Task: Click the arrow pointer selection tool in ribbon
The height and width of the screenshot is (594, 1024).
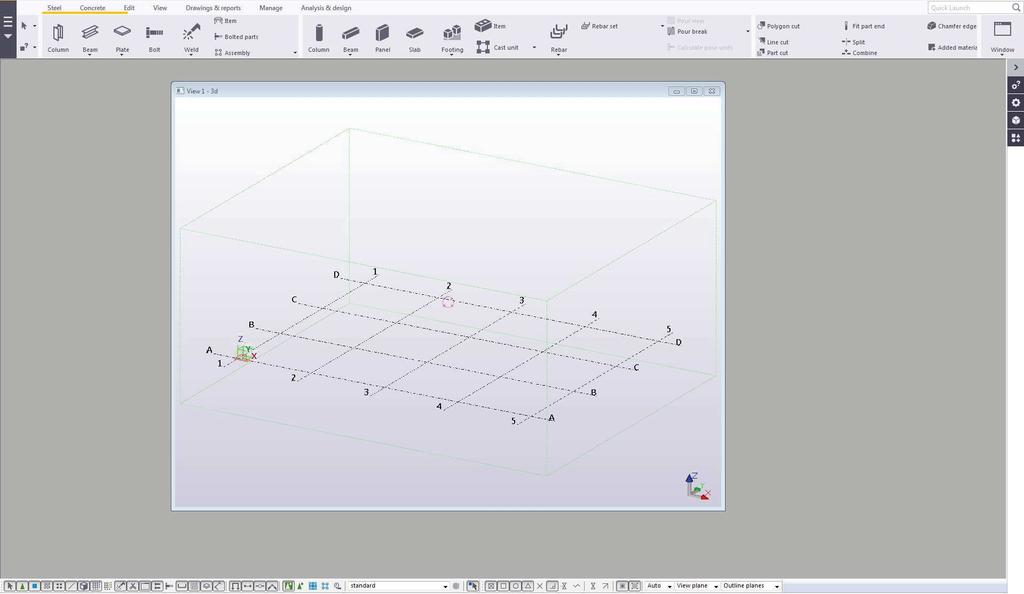Action: tap(24, 26)
